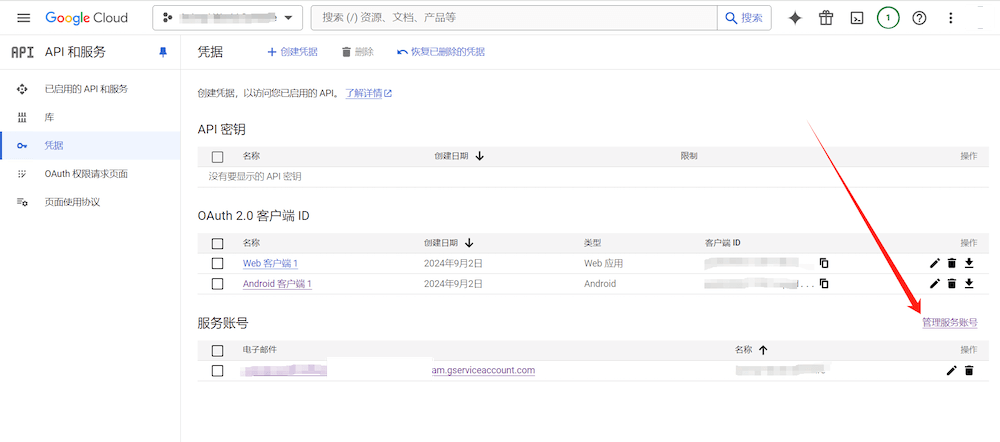The image size is (1000, 442).
Task: Check the Web 客户端 1 row checkbox
Action: (x=217, y=263)
